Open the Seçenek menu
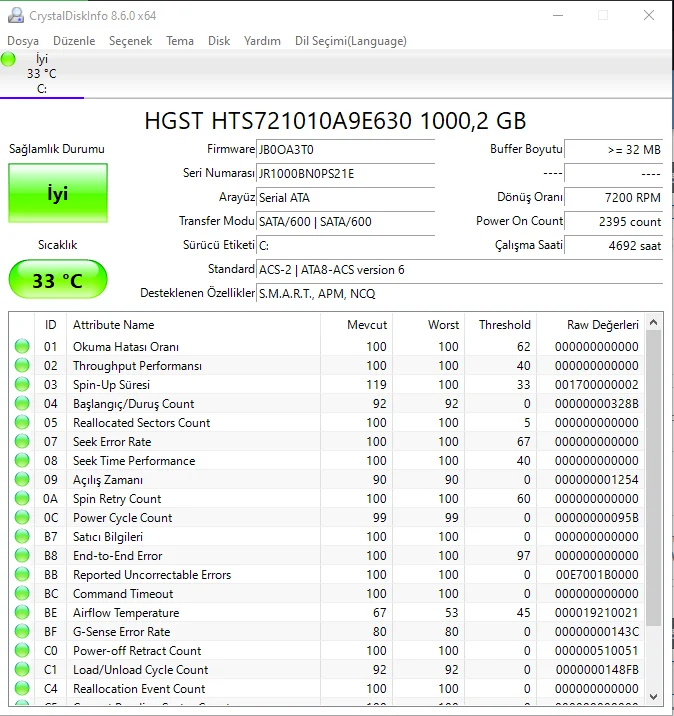The height and width of the screenshot is (716, 674). pyautogui.click(x=131, y=41)
